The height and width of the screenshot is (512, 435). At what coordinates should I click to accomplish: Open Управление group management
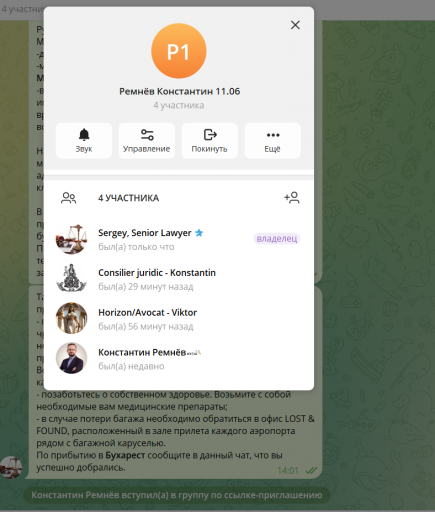[147, 140]
